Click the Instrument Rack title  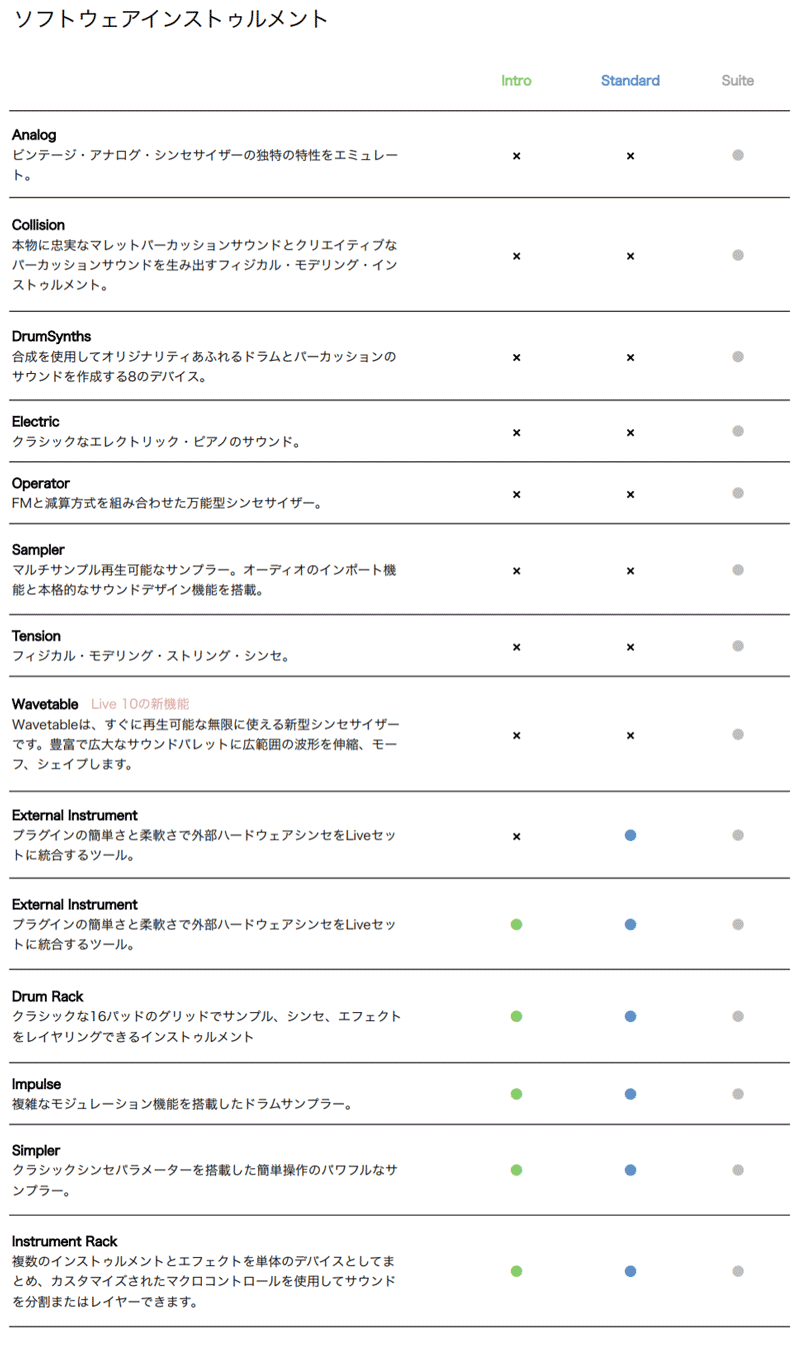click(65, 1241)
